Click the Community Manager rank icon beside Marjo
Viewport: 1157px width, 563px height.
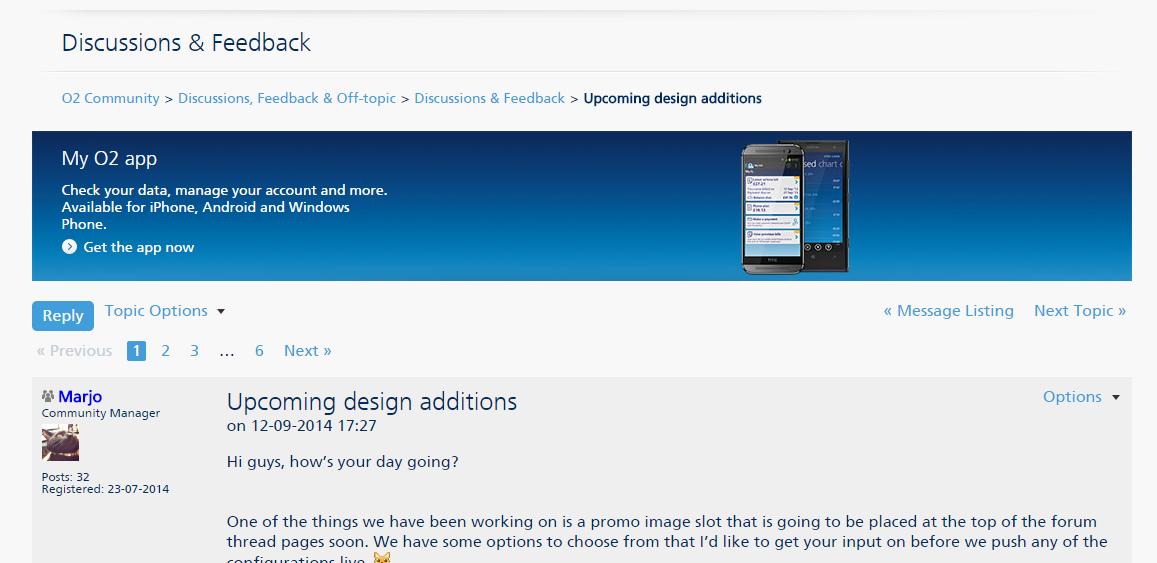pos(48,397)
